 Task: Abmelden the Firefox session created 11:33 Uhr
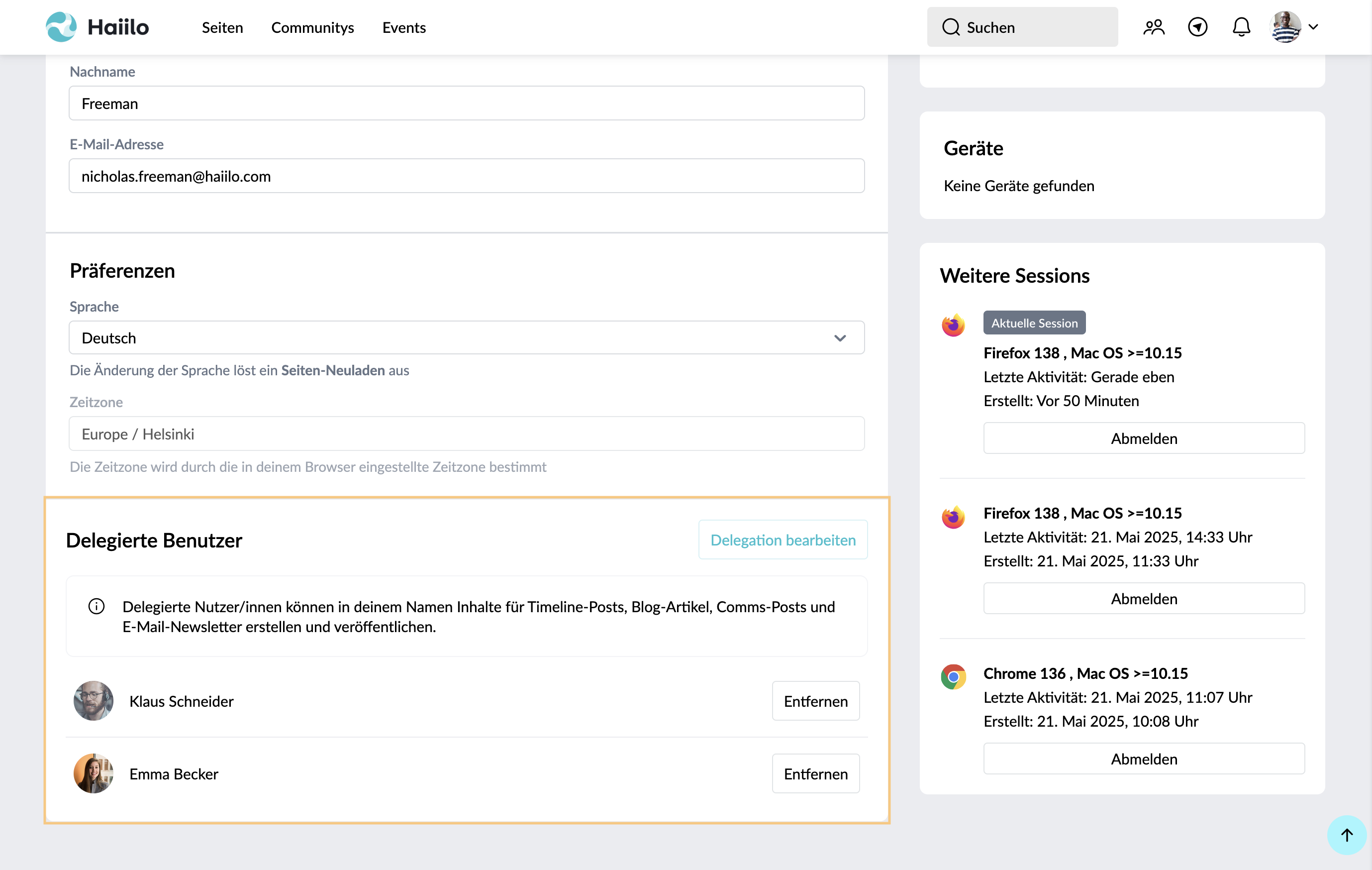(1144, 598)
